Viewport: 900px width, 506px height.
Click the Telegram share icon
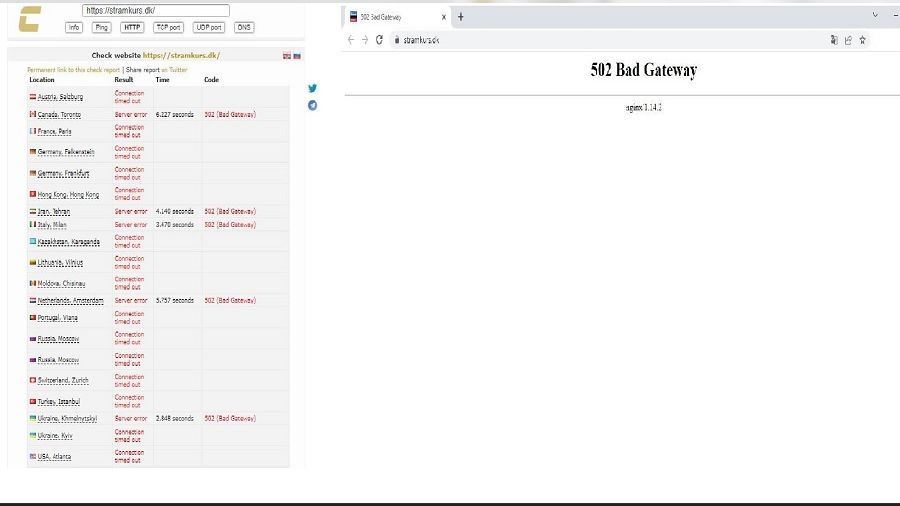point(313,105)
